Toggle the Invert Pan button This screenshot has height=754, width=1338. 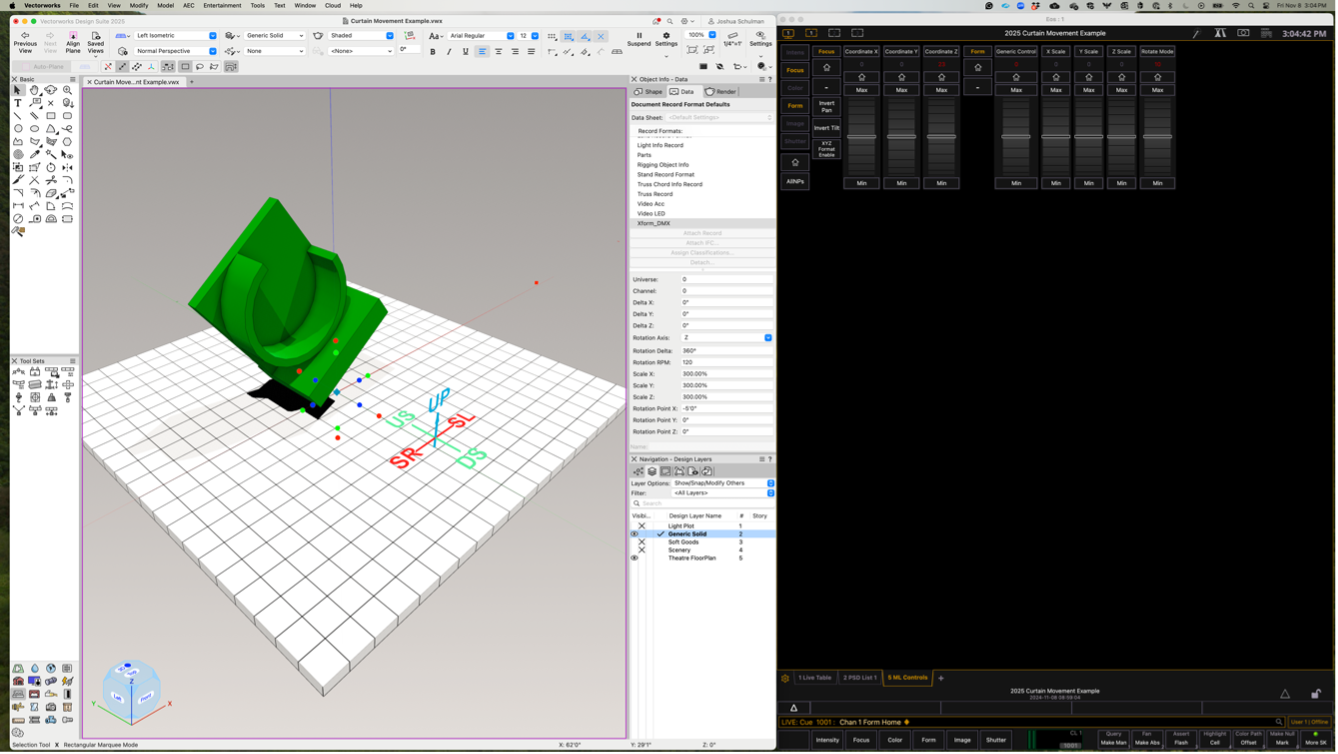826,106
